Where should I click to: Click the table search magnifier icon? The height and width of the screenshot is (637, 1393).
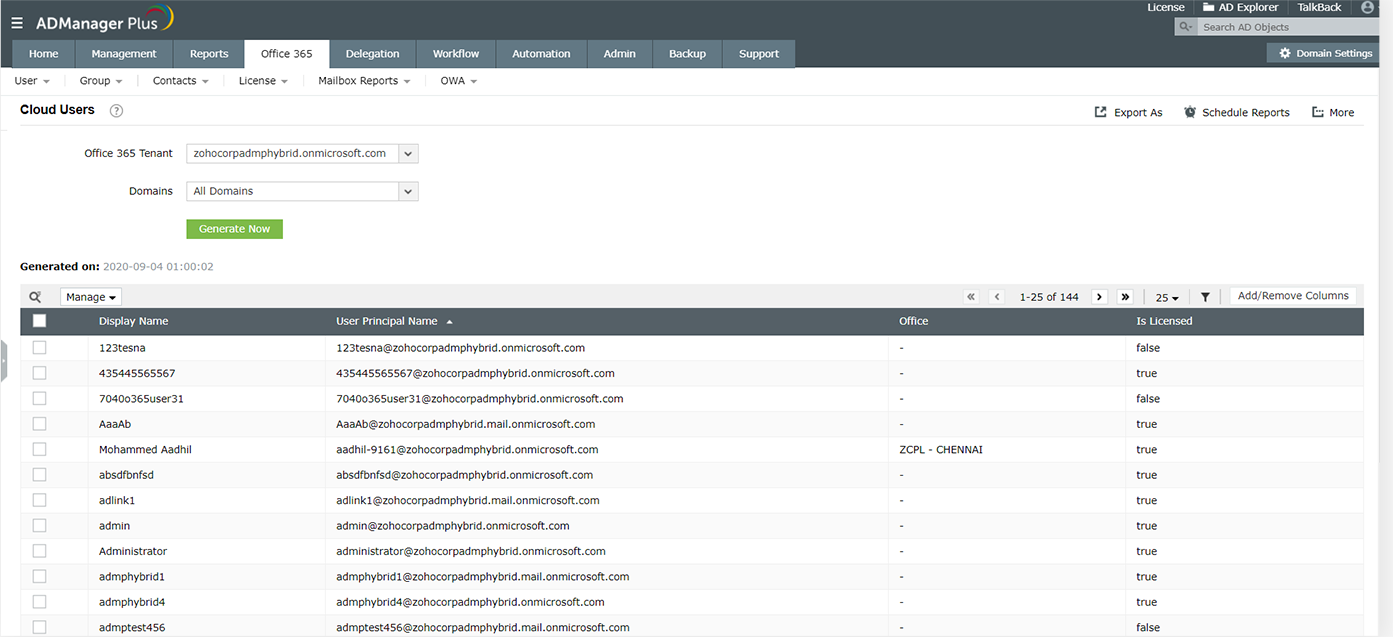(x=35, y=297)
